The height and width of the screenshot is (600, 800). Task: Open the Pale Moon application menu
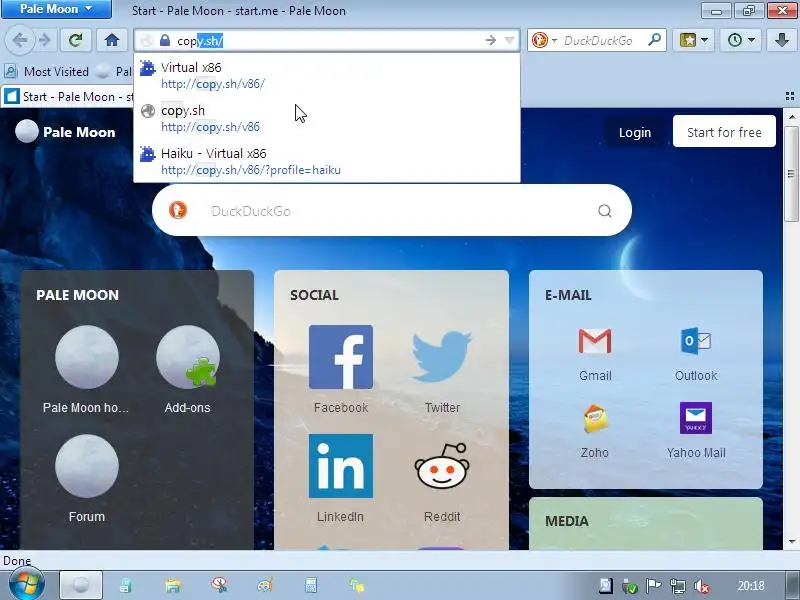click(56, 9)
